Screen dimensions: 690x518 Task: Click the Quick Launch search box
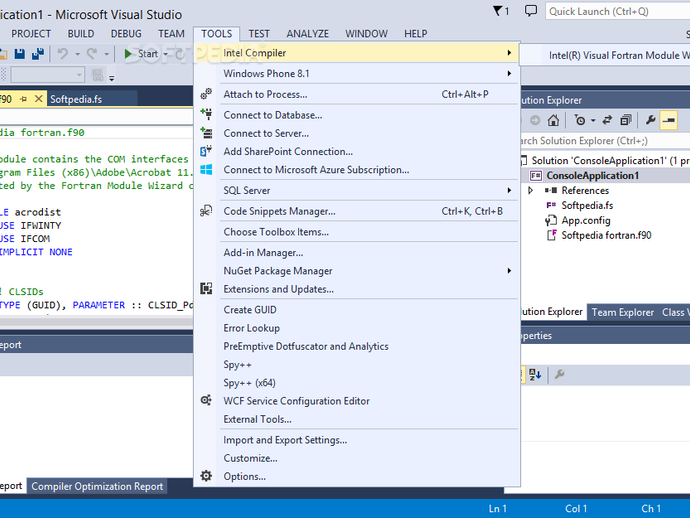[x=617, y=11]
